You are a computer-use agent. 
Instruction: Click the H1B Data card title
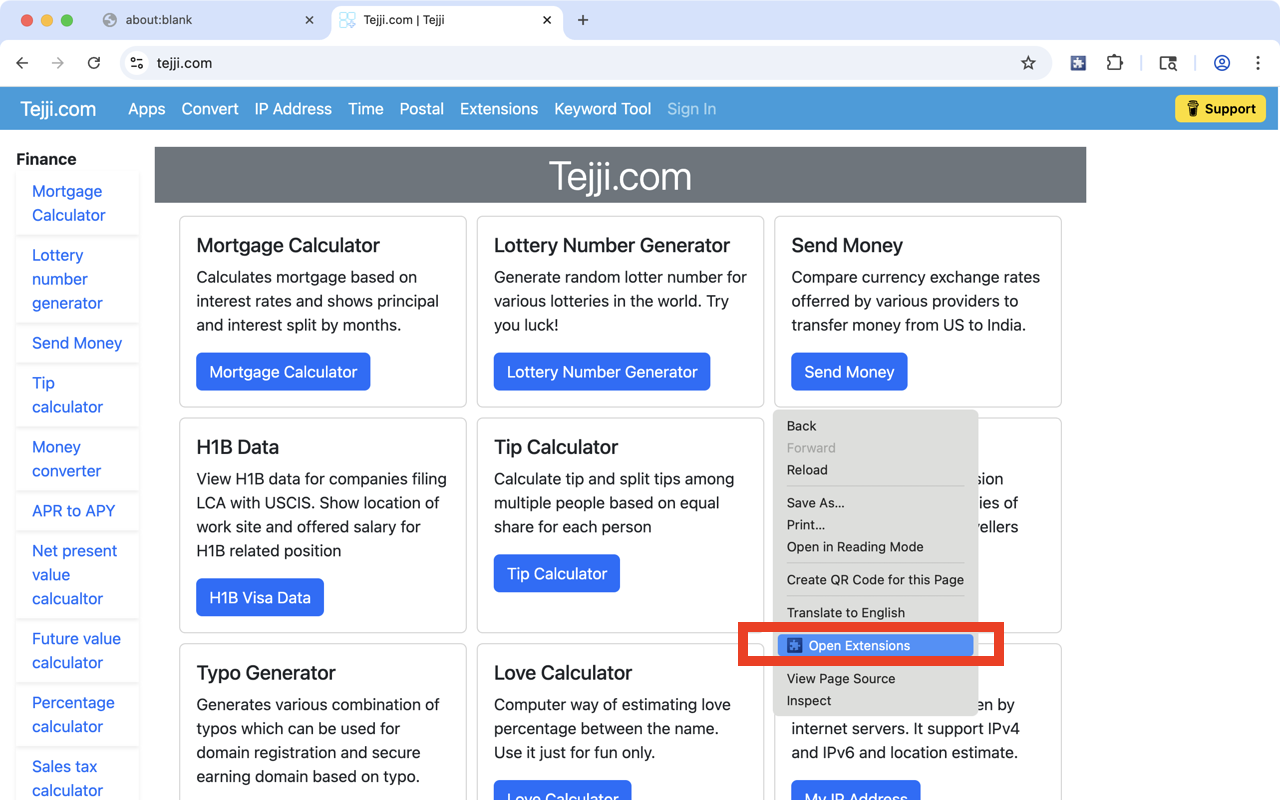237,447
